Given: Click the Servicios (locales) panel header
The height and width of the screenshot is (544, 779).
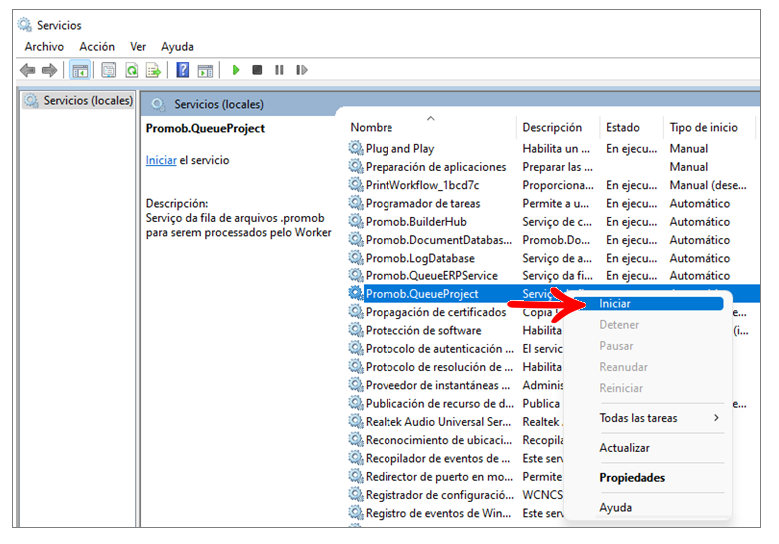Looking at the screenshot, I should point(219,104).
